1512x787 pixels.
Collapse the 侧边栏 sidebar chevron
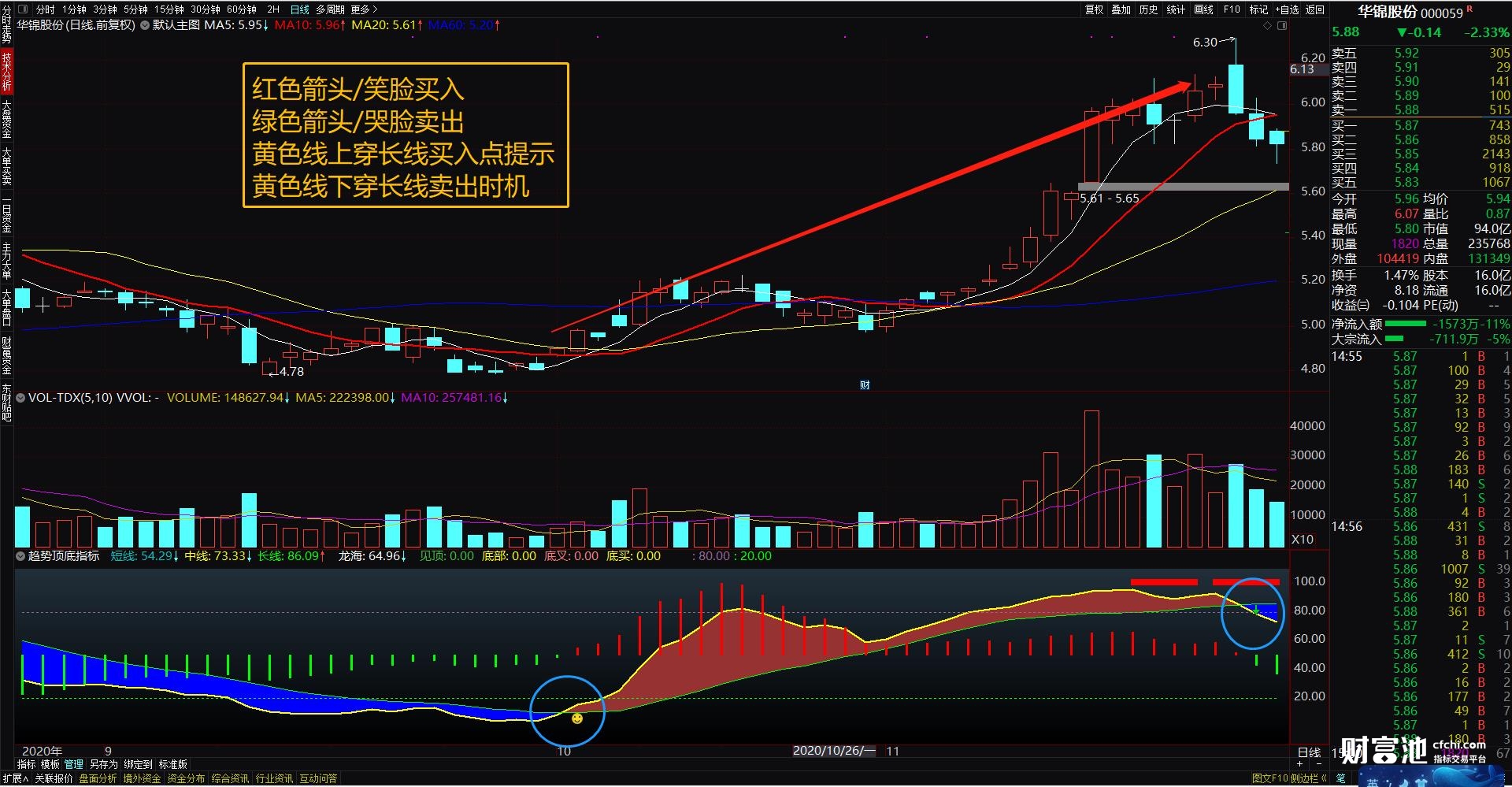click(x=1324, y=778)
